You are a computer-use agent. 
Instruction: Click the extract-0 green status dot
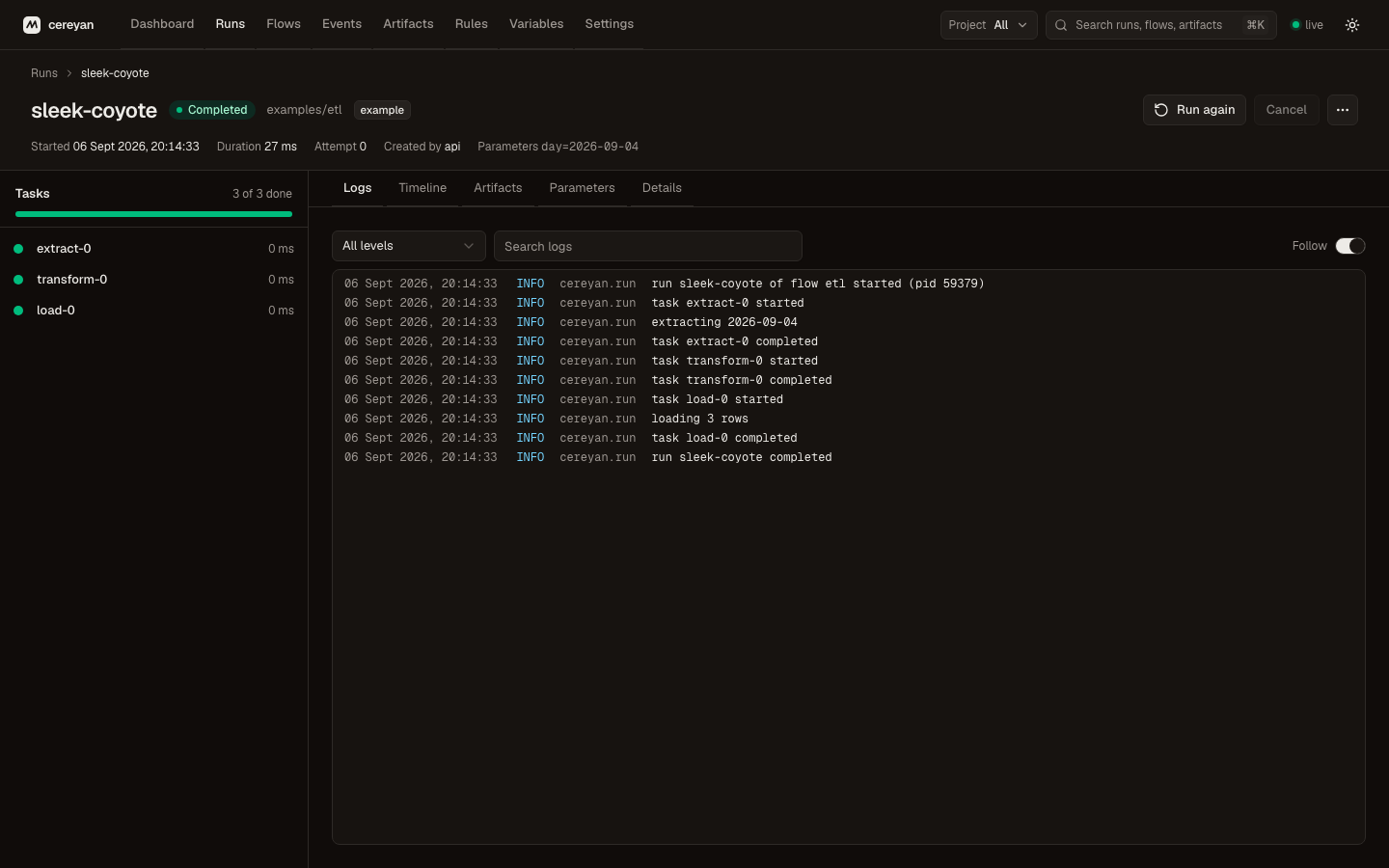(18, 249)
